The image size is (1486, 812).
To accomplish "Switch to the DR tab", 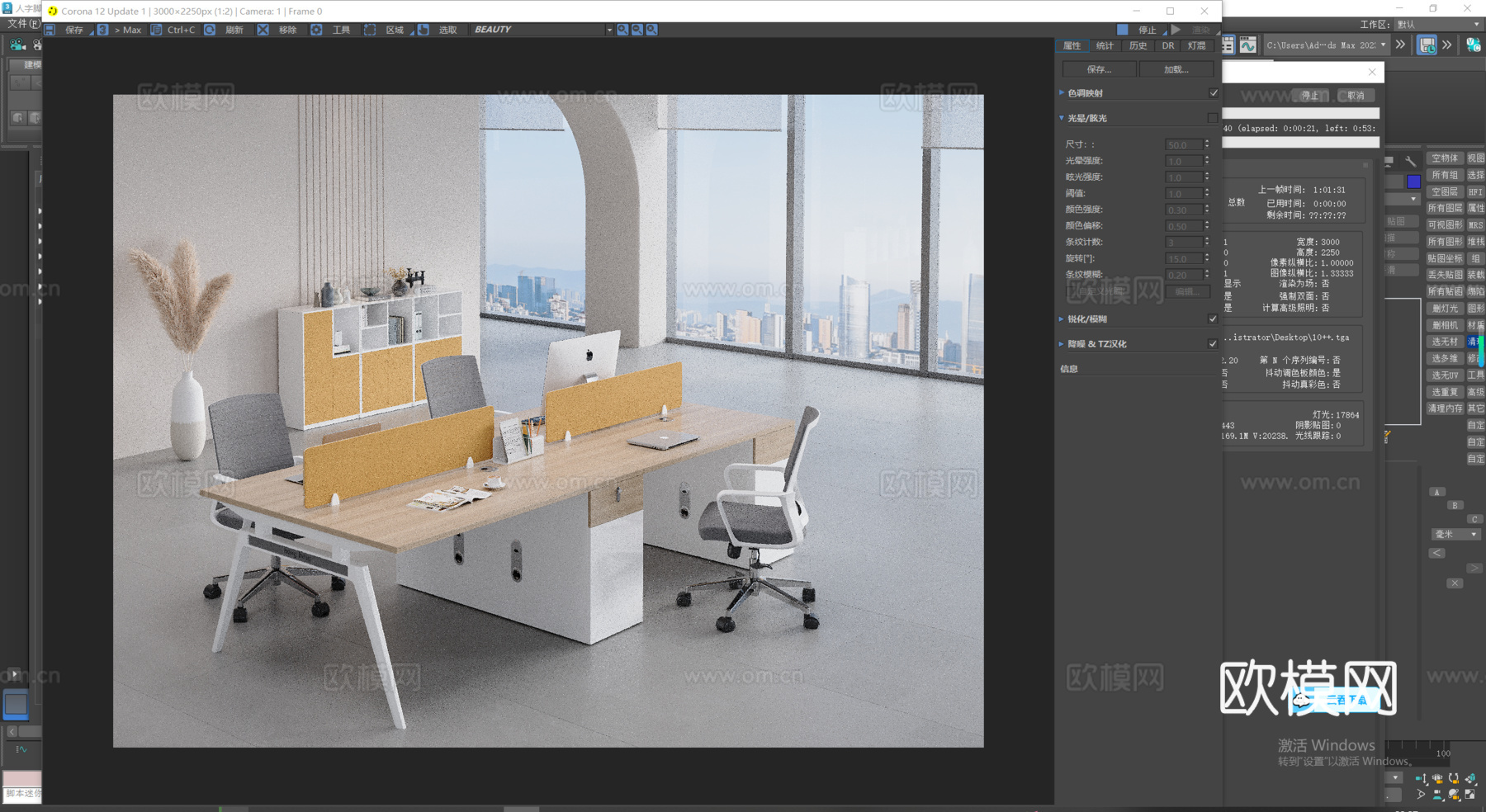I will (1167, 46).
